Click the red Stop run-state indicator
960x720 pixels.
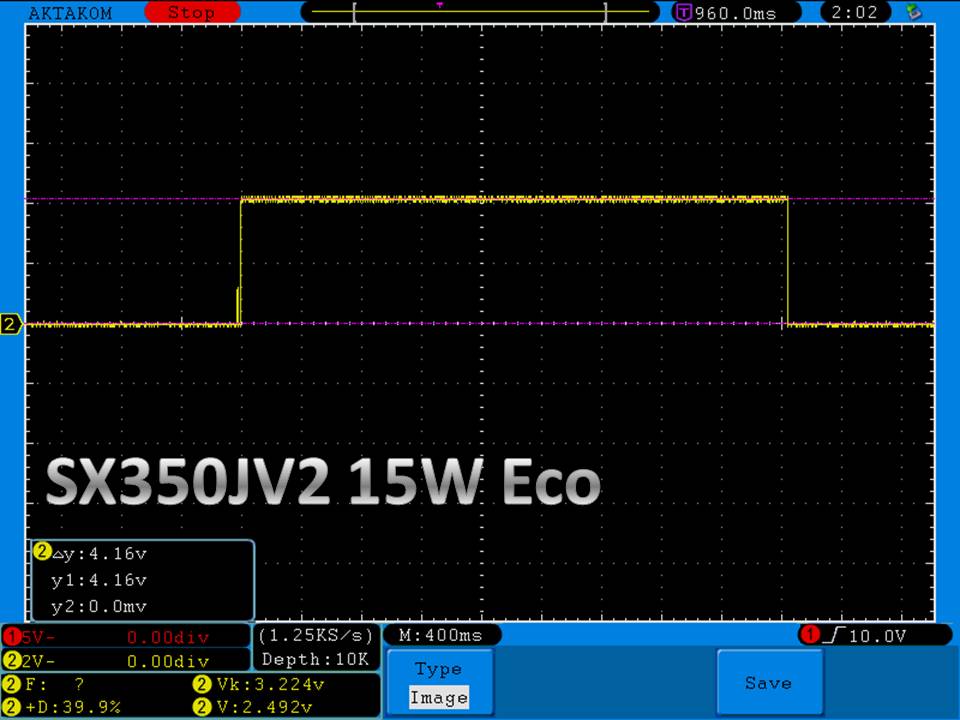pyautogui.click(x=191, y=13)
